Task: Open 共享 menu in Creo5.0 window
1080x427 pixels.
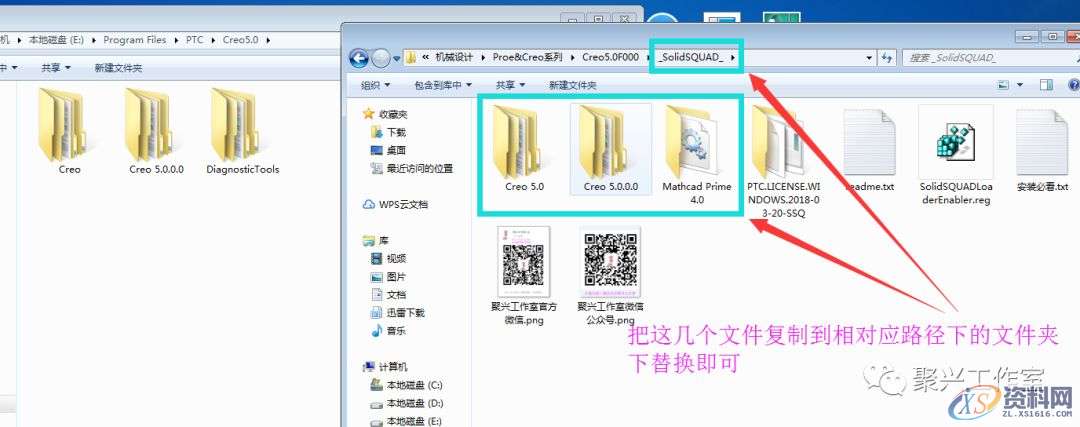Action: 55,67
